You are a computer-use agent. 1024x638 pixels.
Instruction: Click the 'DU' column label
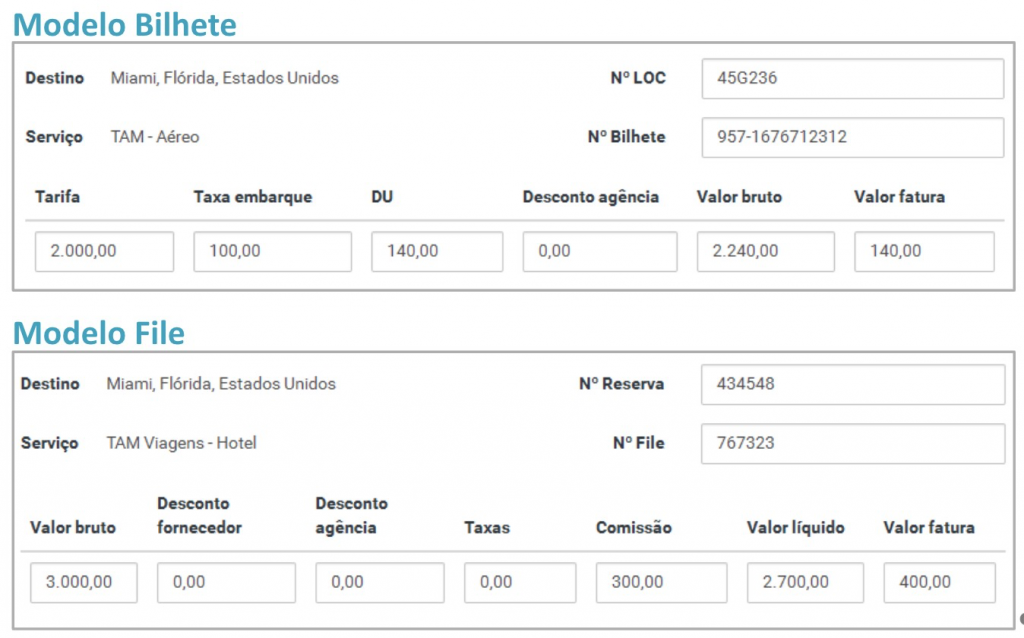[x=382, y=197]
